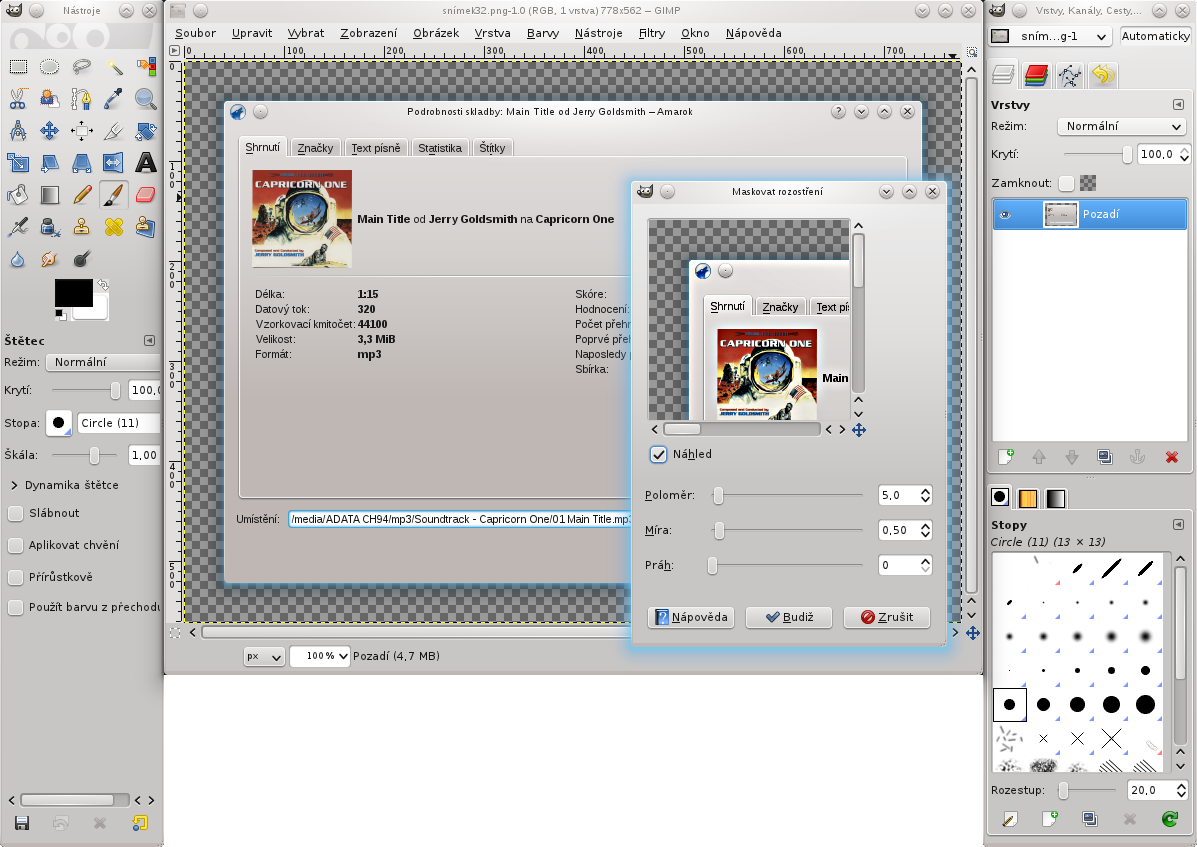Image resolution: width=1197 pixels, height=847 pixels.
Task: Select the Scissors Select tool
Action: 18,98
